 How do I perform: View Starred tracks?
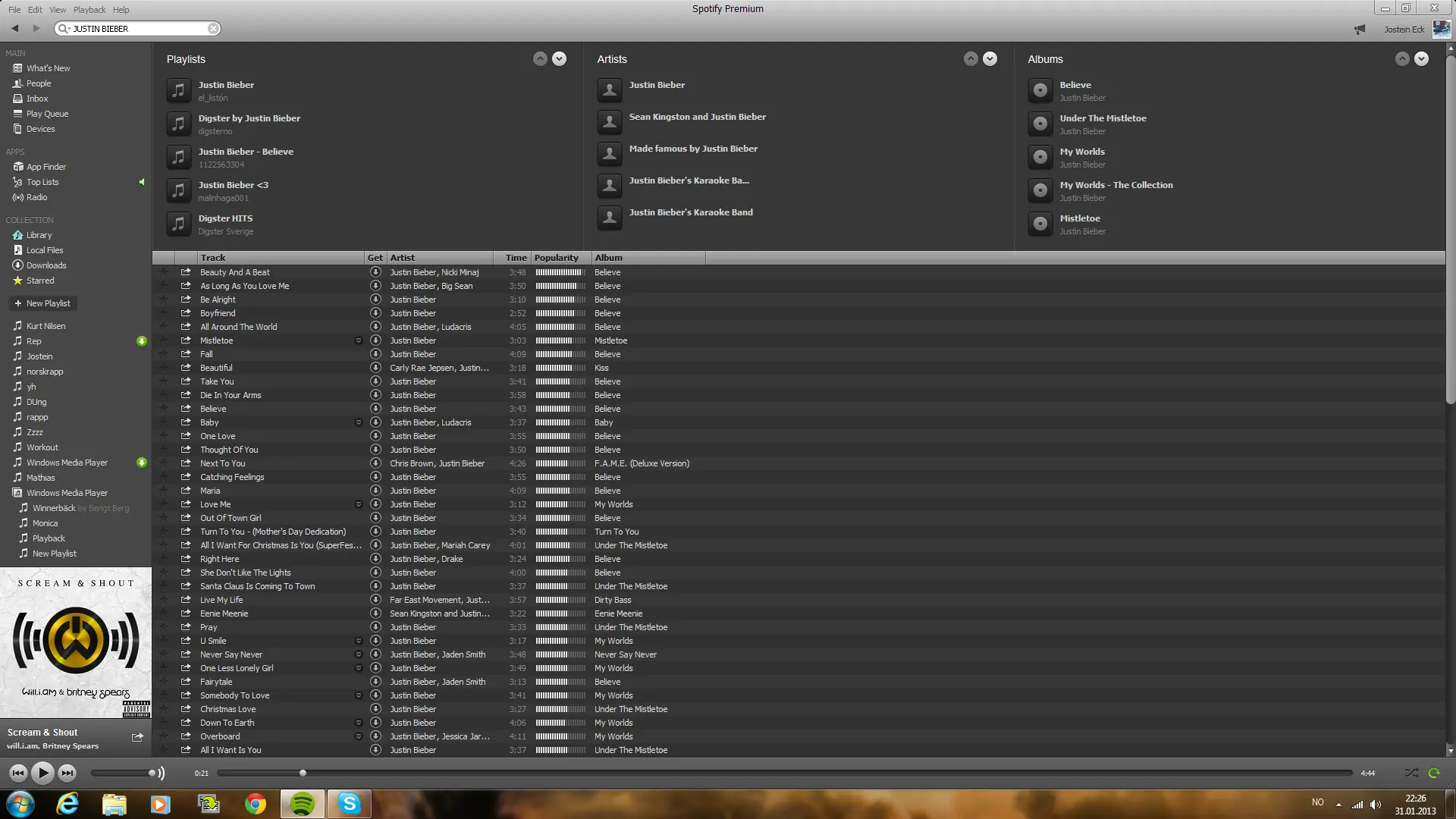(39, 281)
